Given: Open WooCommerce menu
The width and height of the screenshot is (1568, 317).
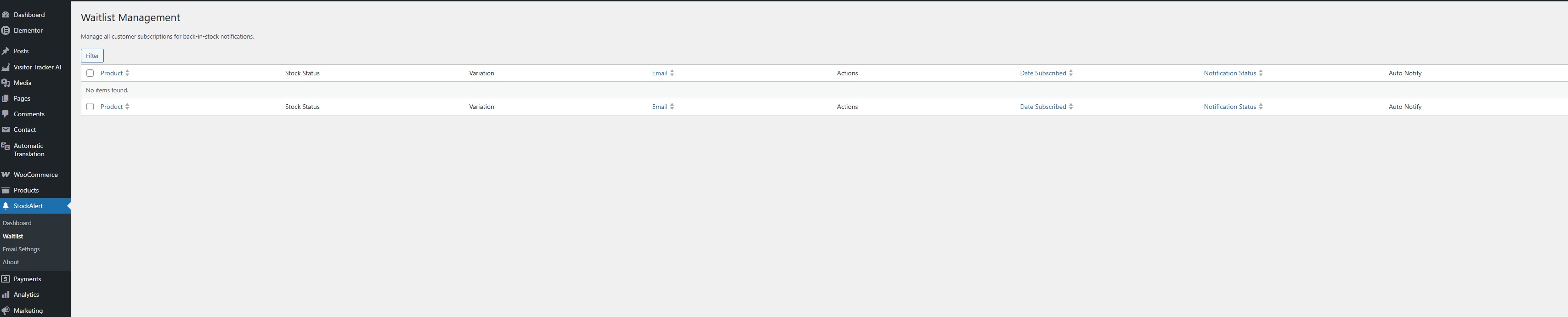Looking at the screenshot, I should (35, 175).
